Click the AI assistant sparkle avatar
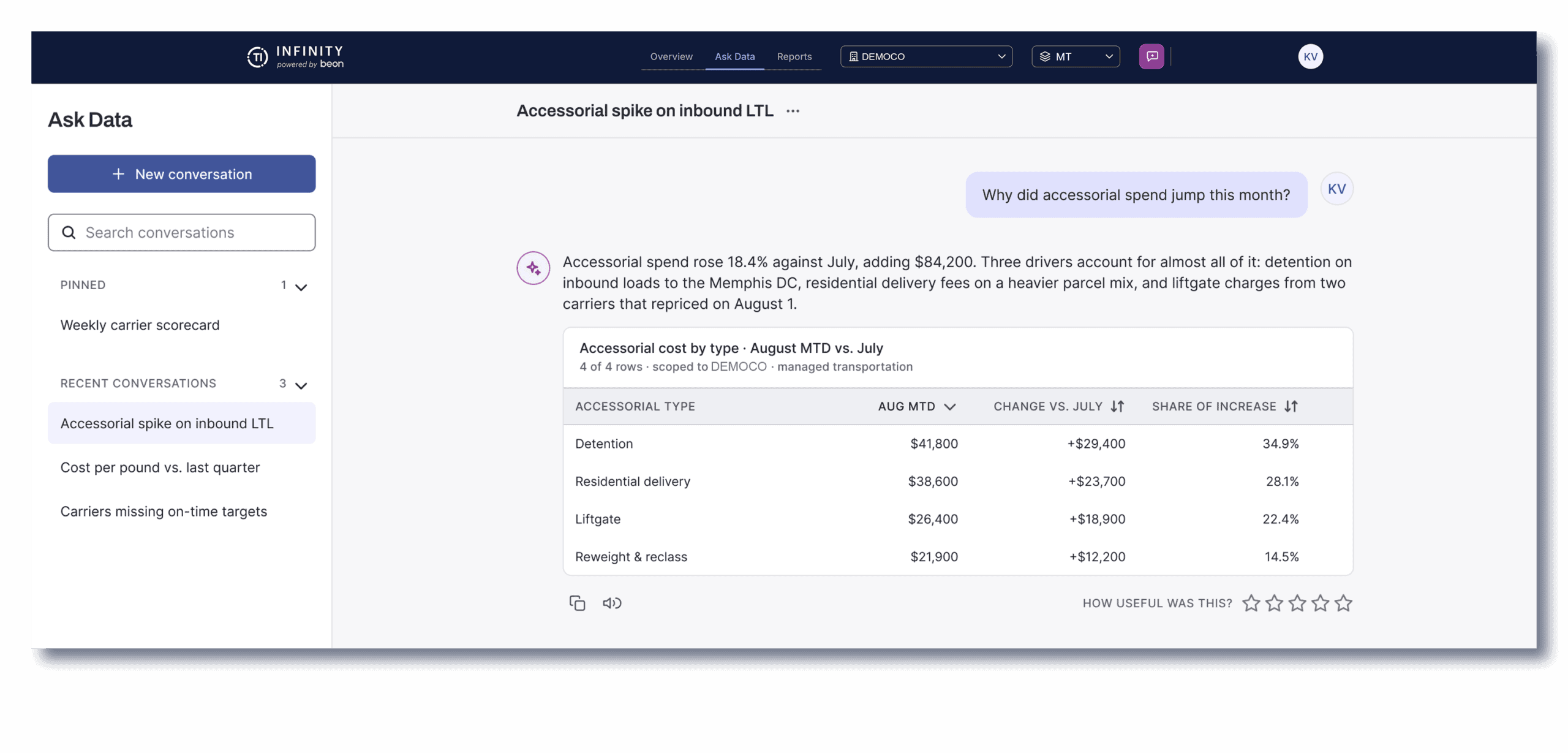The height and width of the screenshot is (753, 1568). click(x=533, y=268)
